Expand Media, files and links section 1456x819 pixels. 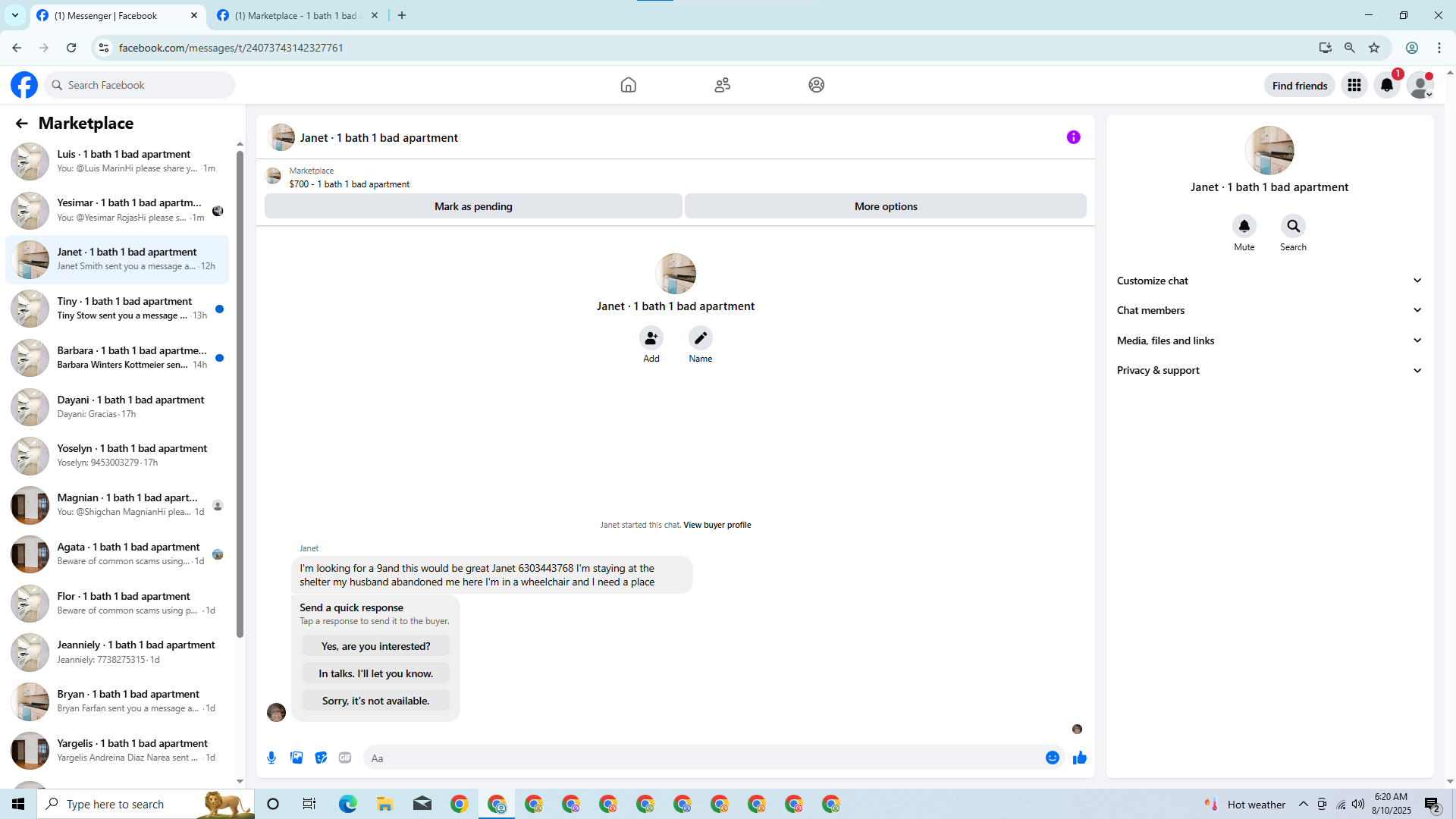1269,340
